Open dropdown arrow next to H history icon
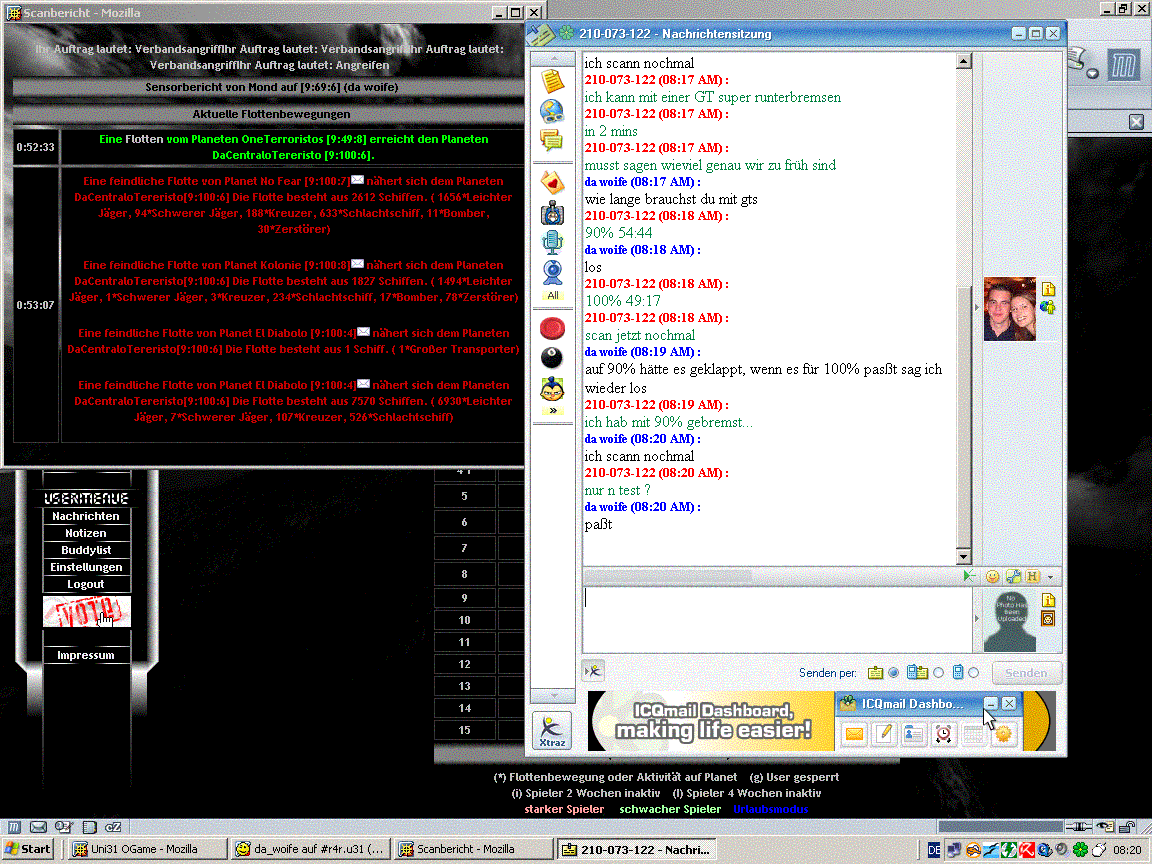Screen dimensions: 1152x864 coord(1051,577)
